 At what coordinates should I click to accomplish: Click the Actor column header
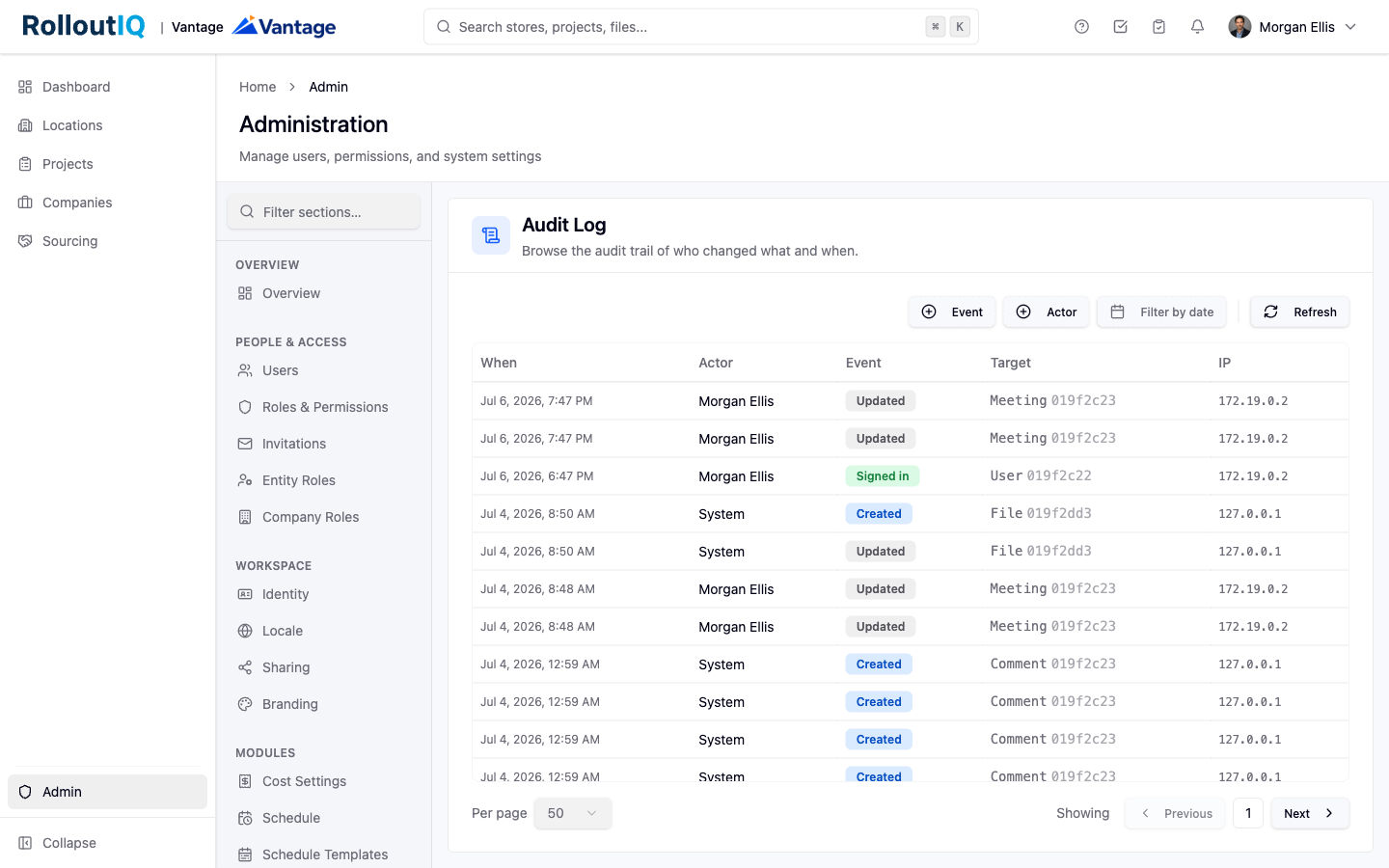(x=716, y=363)
